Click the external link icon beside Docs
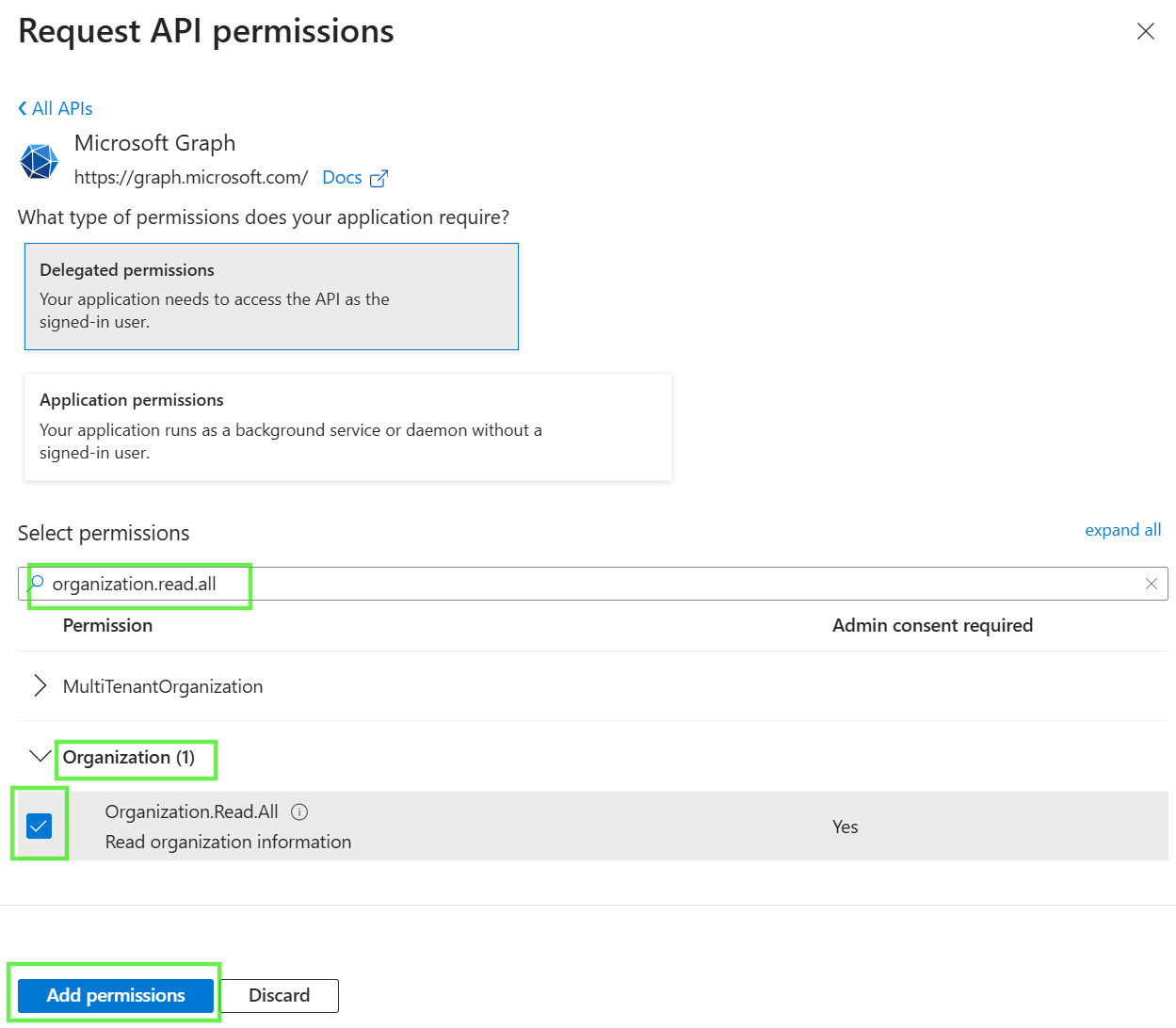1176x1028 pixels. [379, 178]
